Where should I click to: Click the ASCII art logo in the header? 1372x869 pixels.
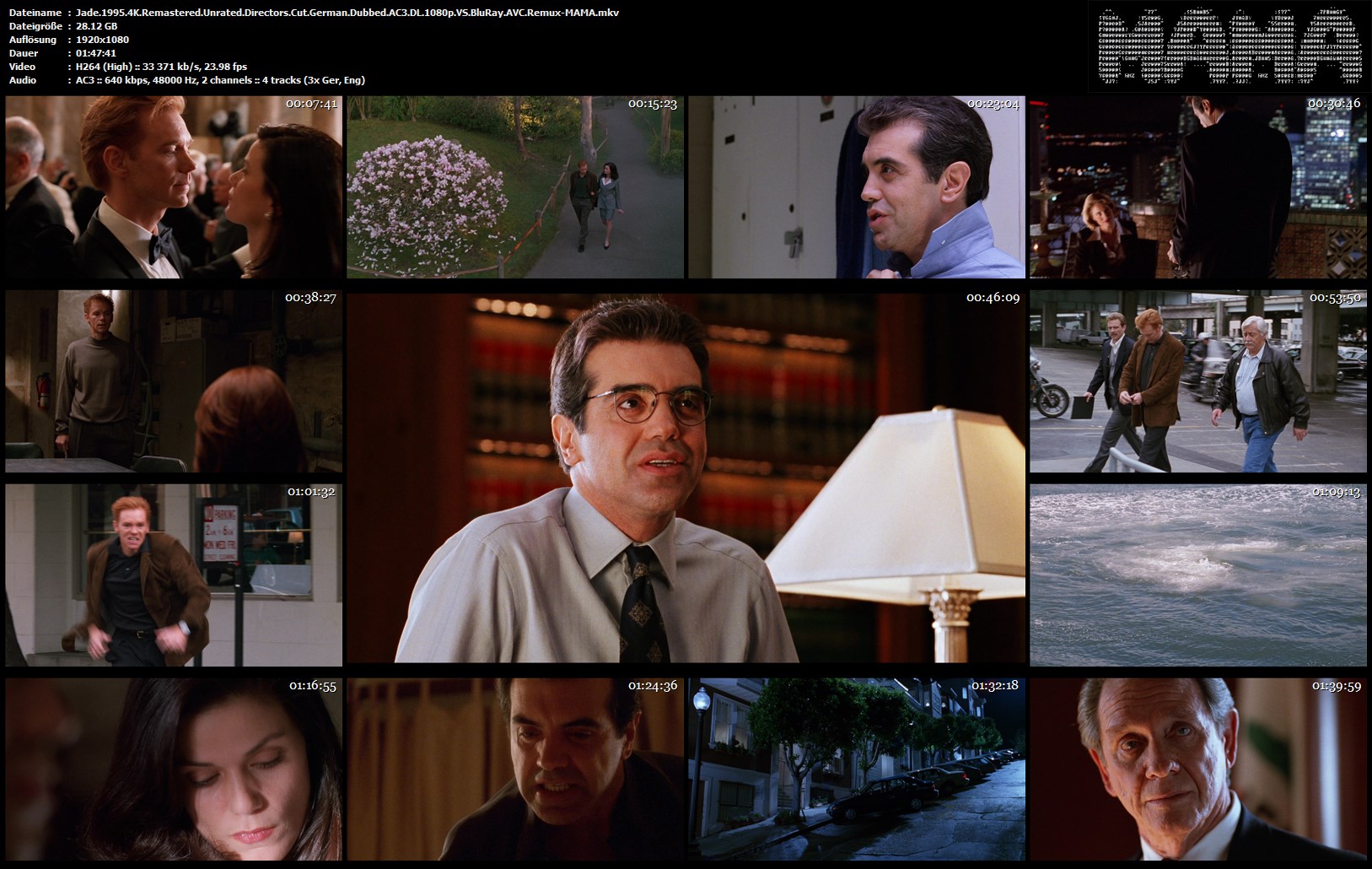tap(1230, 46)
